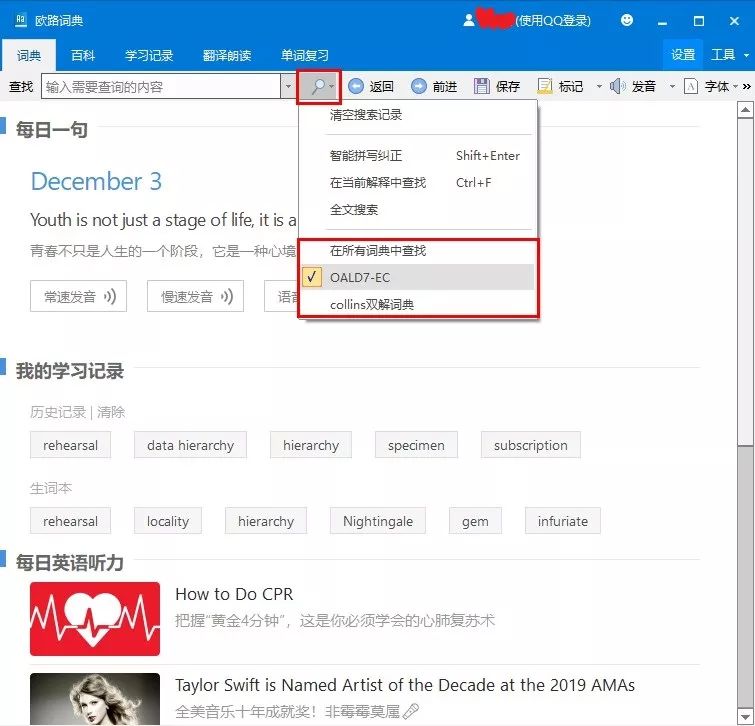
Task: Look up history word data hierarchy
Action: pos(190,445)
